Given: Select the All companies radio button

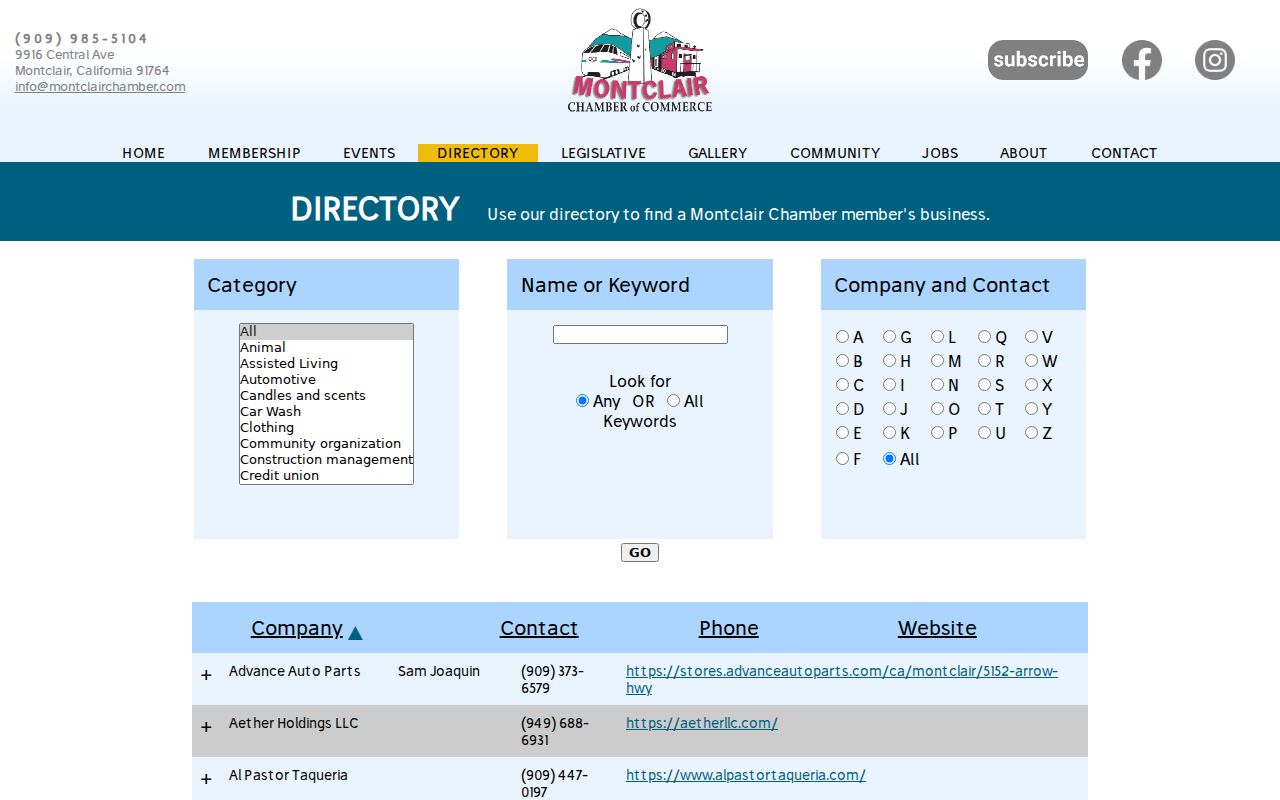Looking at the screenshot, I should coord(889,459).
